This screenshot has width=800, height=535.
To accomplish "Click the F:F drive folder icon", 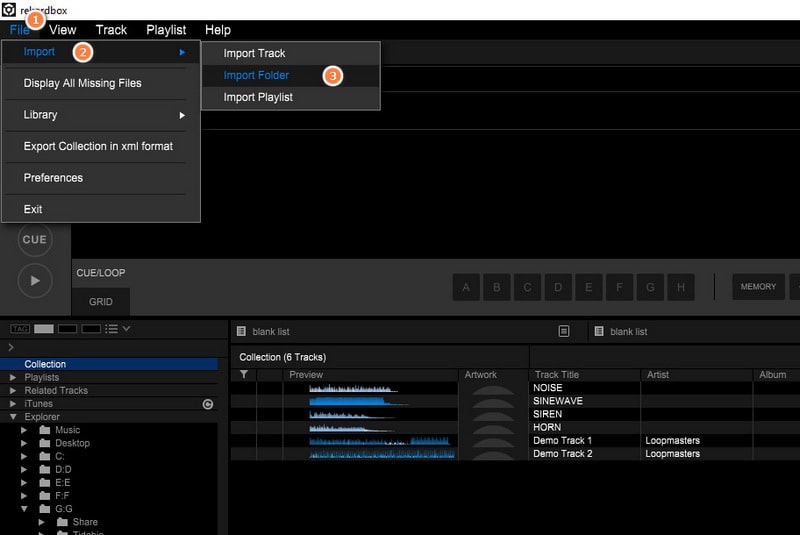I will pyautogui.click(x=45, y=496).
